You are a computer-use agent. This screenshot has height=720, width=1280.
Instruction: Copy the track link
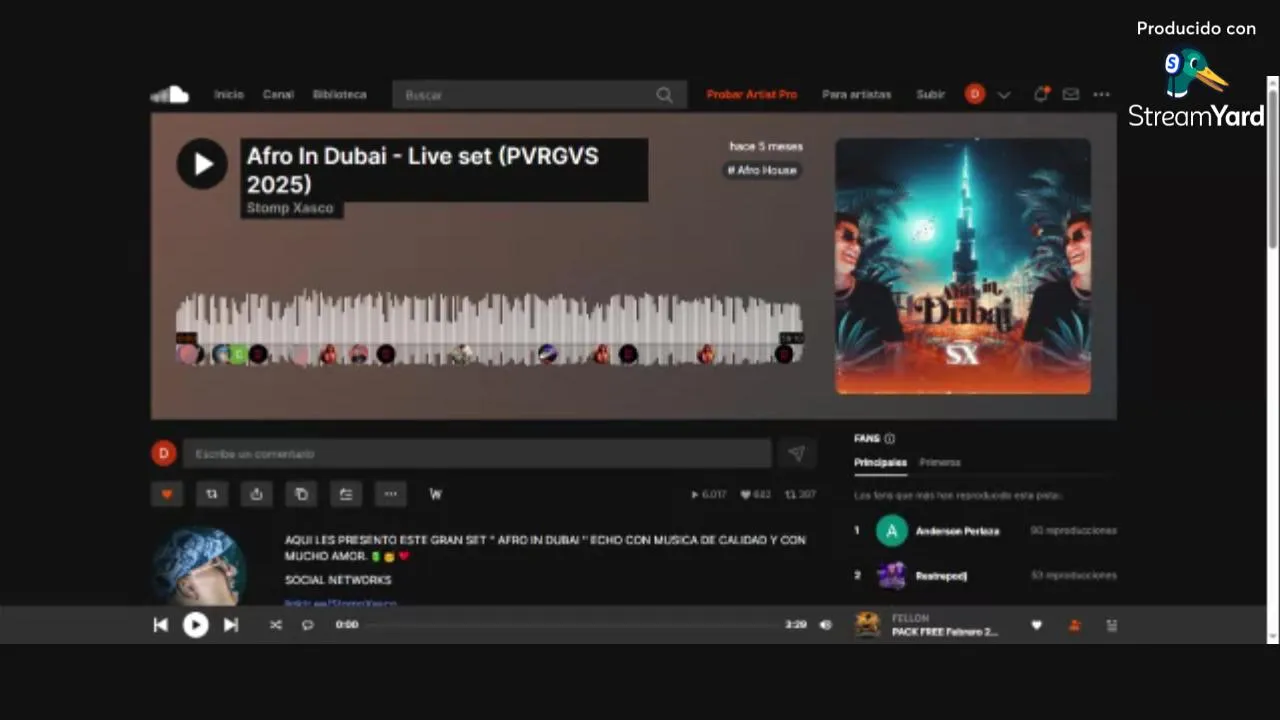tap(301, 494)
